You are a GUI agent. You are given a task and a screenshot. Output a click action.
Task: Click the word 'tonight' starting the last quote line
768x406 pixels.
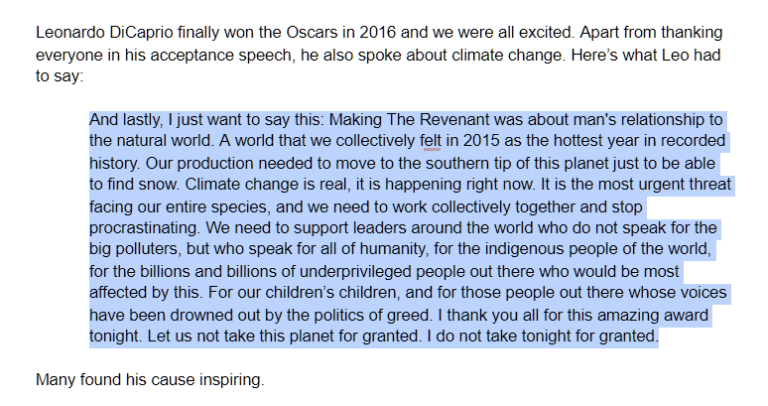tap(116, 336)
